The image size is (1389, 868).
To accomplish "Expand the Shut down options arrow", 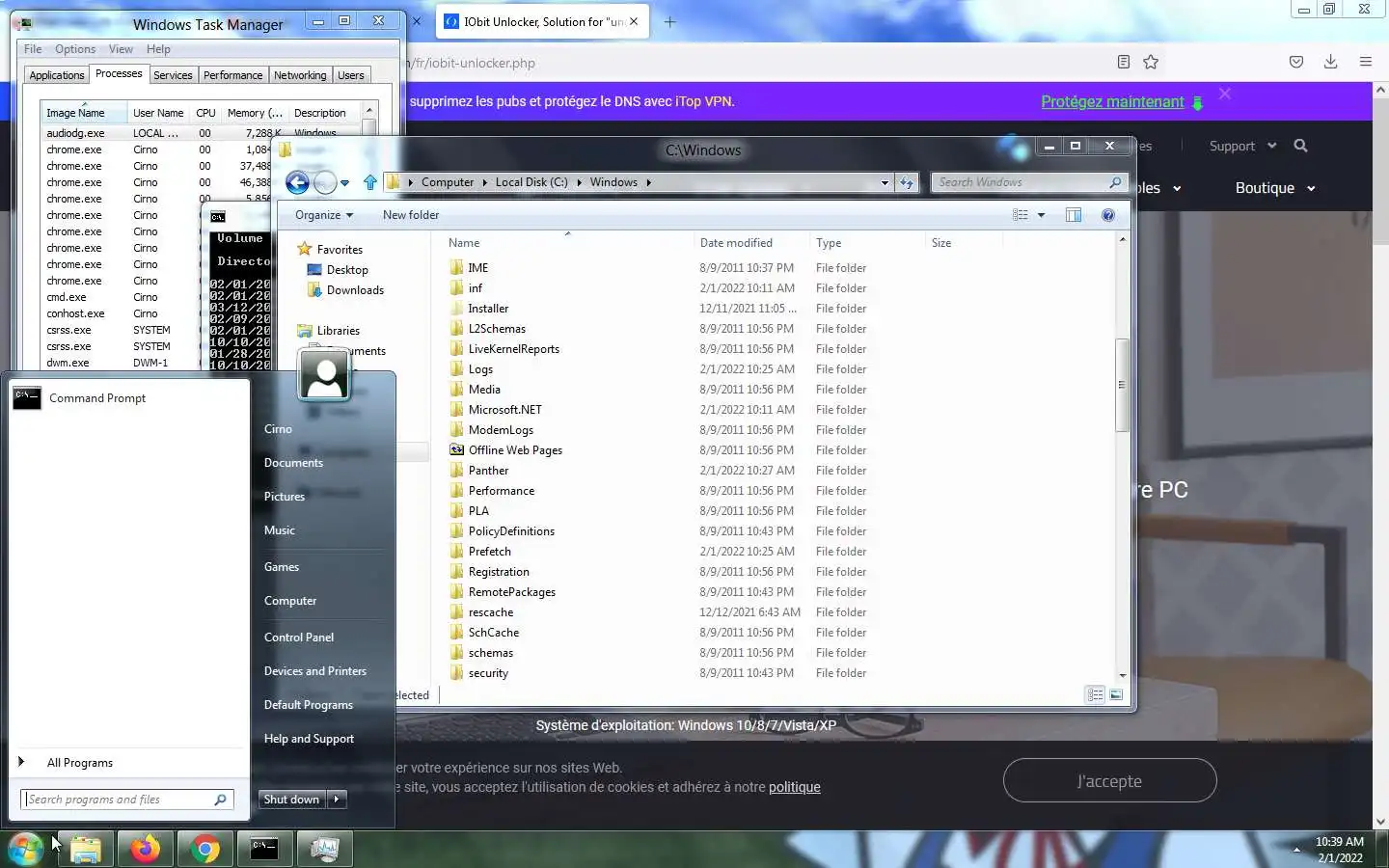I will [x=337, y=800].
